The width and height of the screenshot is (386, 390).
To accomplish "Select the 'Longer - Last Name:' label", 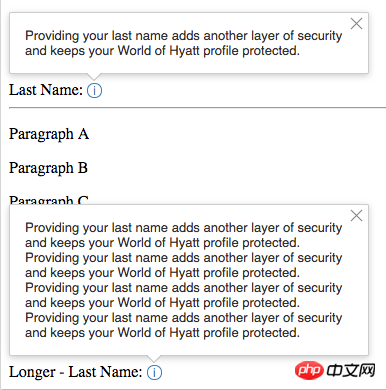I will pos(76,372).
